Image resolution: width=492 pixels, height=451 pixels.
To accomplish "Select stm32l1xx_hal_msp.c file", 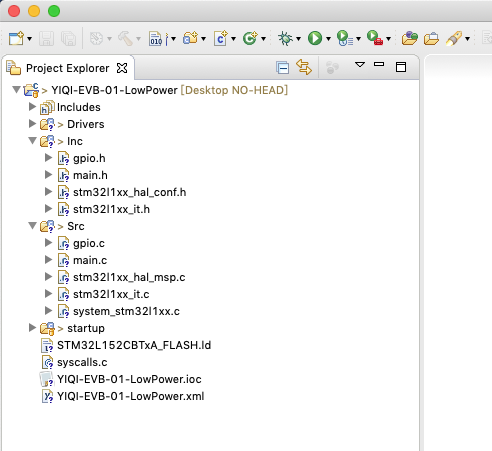I will point(129,277).
